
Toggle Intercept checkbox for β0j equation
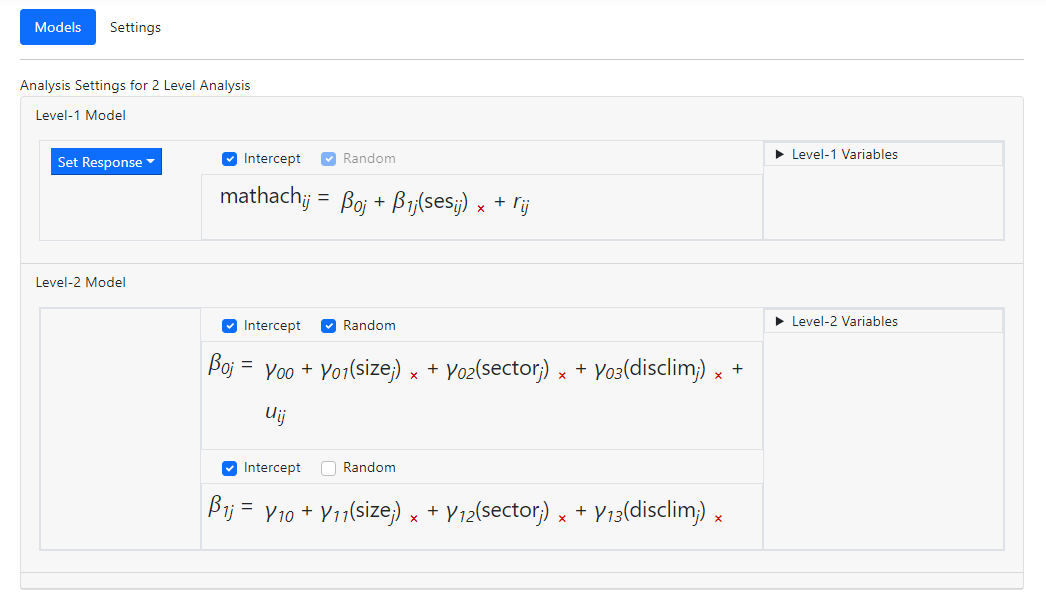coord(230,326)
